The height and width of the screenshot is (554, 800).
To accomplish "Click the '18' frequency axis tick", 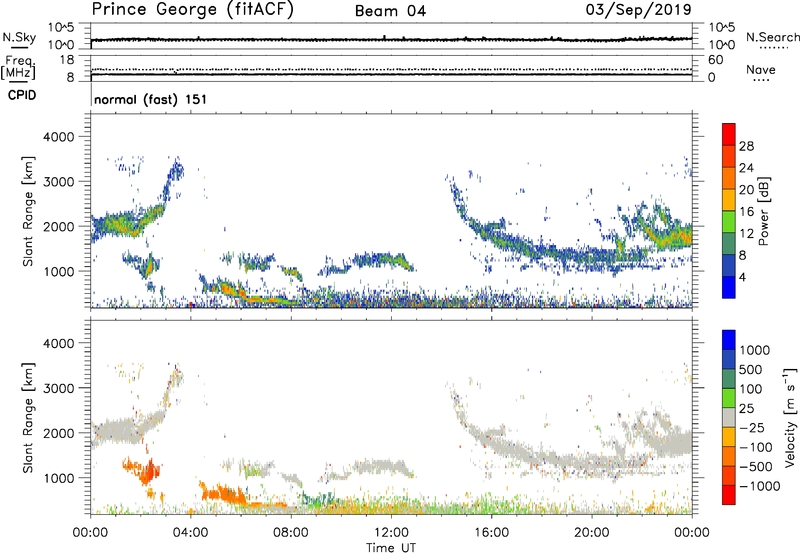I will click(x=67, y=60).
